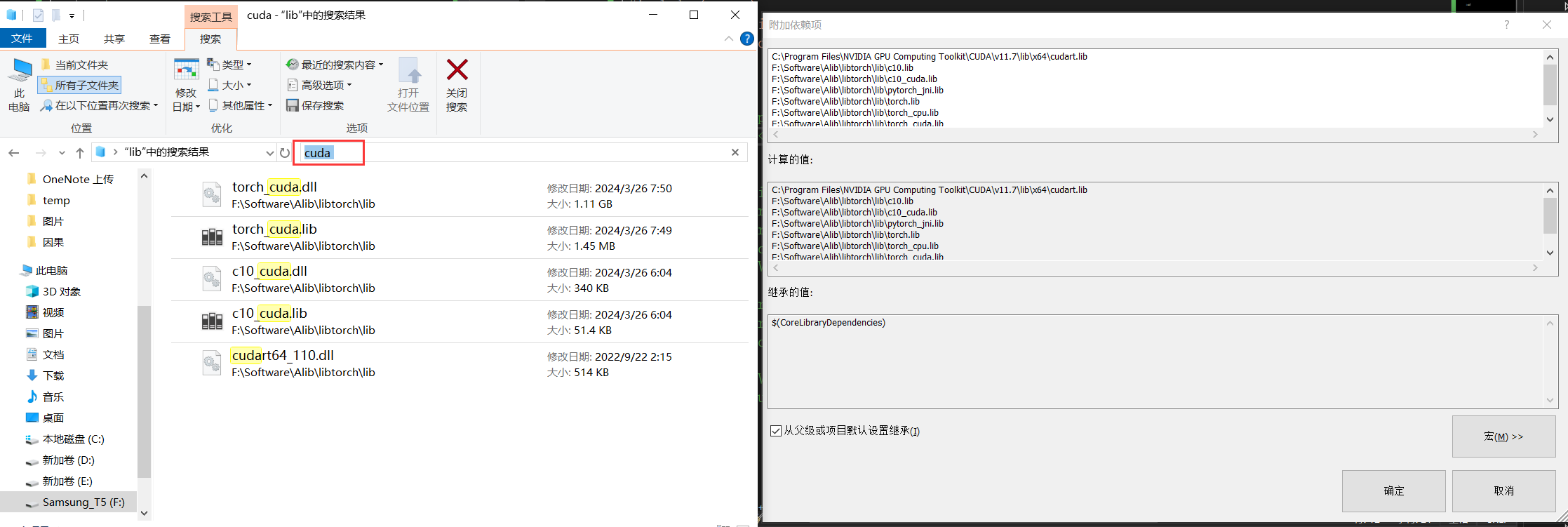The width and height of the screenshot is (1568, 527).
Task: Open recent locations dropdown arrow
Action: coord(62,152)
